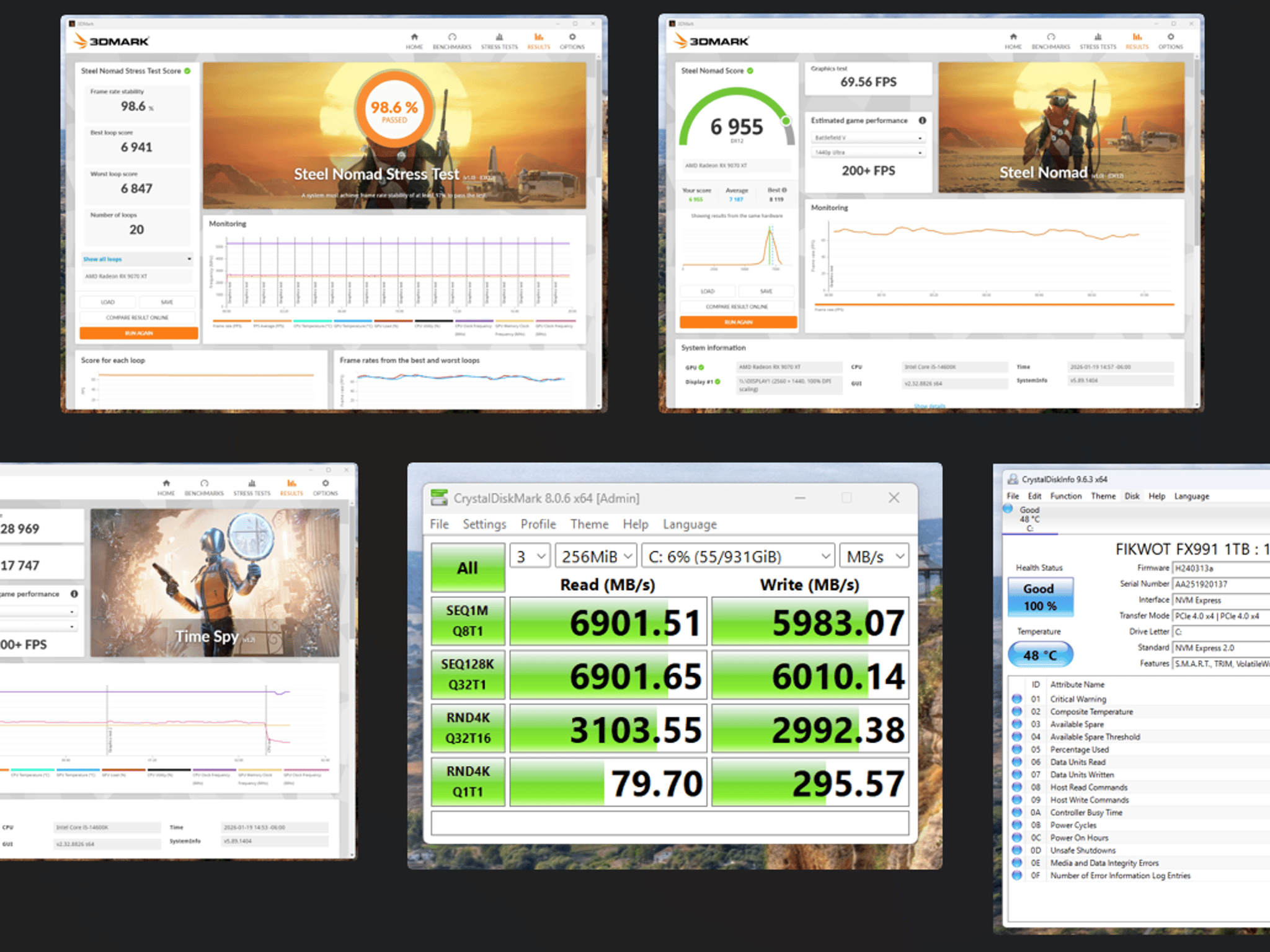The image size is (1270, 952).
Task: Open Options in the Steel Nomad Stress Test window
Action: pos(572,41)
